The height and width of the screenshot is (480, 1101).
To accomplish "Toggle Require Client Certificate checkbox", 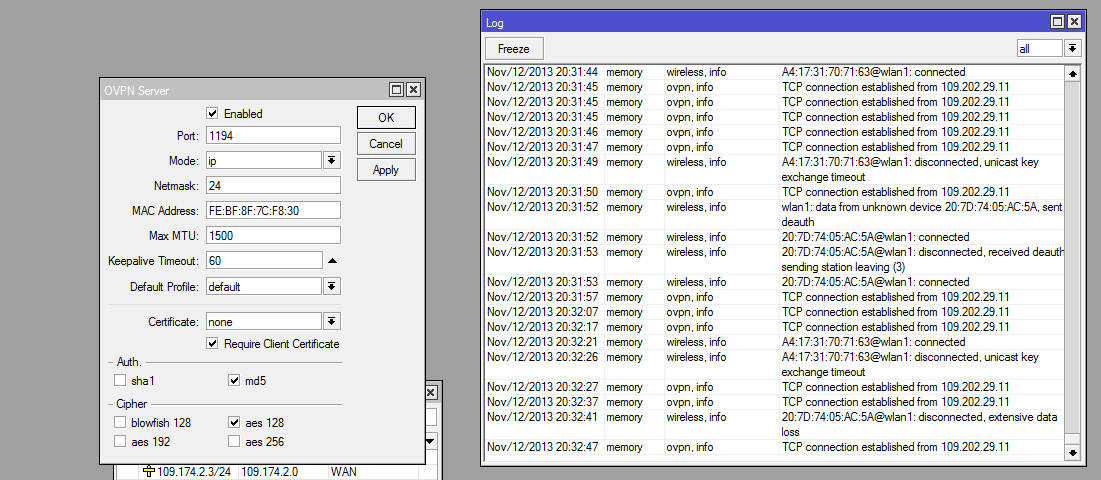I will (212, 343).
